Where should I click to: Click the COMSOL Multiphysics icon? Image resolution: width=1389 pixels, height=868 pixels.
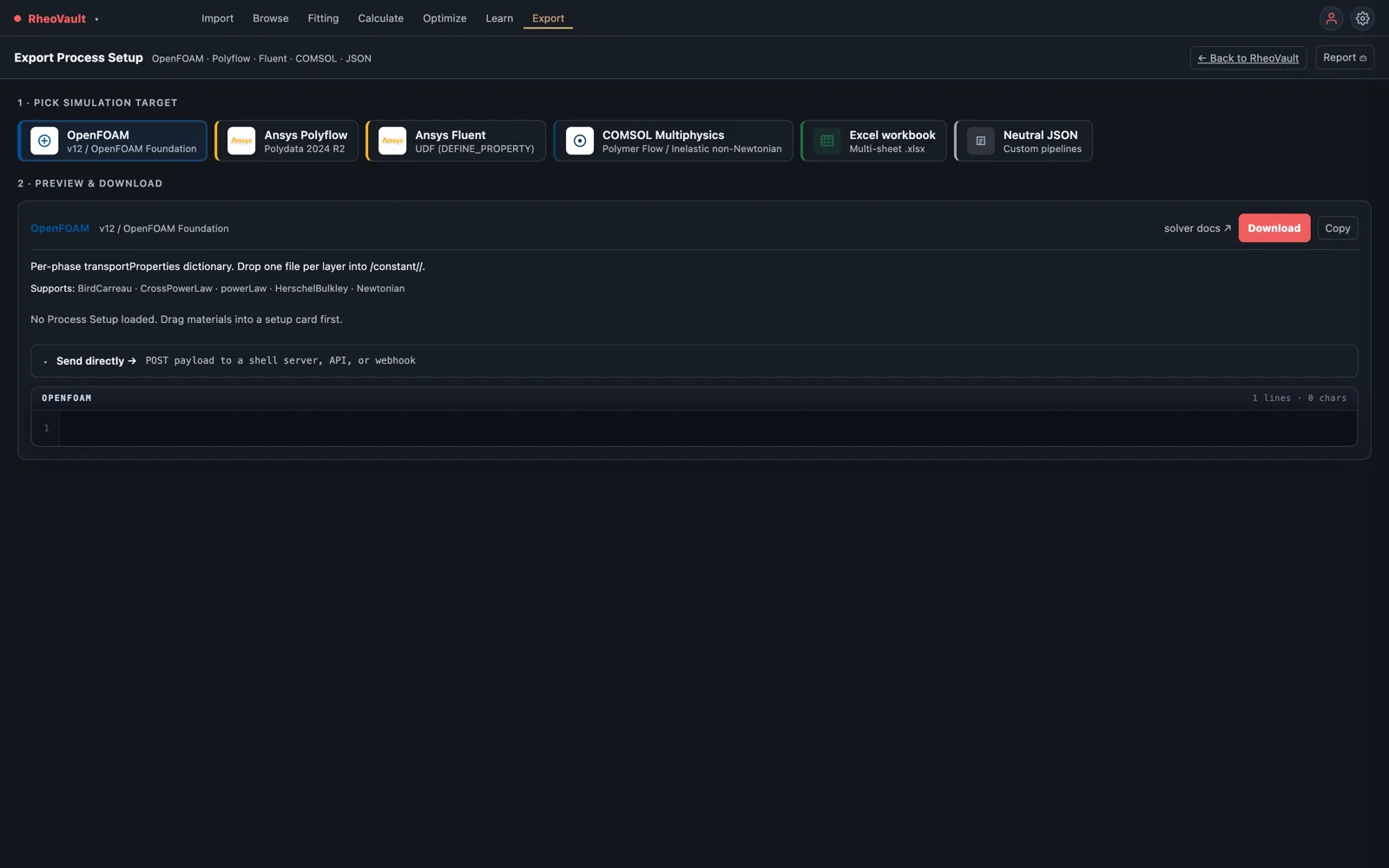click(x=580, y=141)
